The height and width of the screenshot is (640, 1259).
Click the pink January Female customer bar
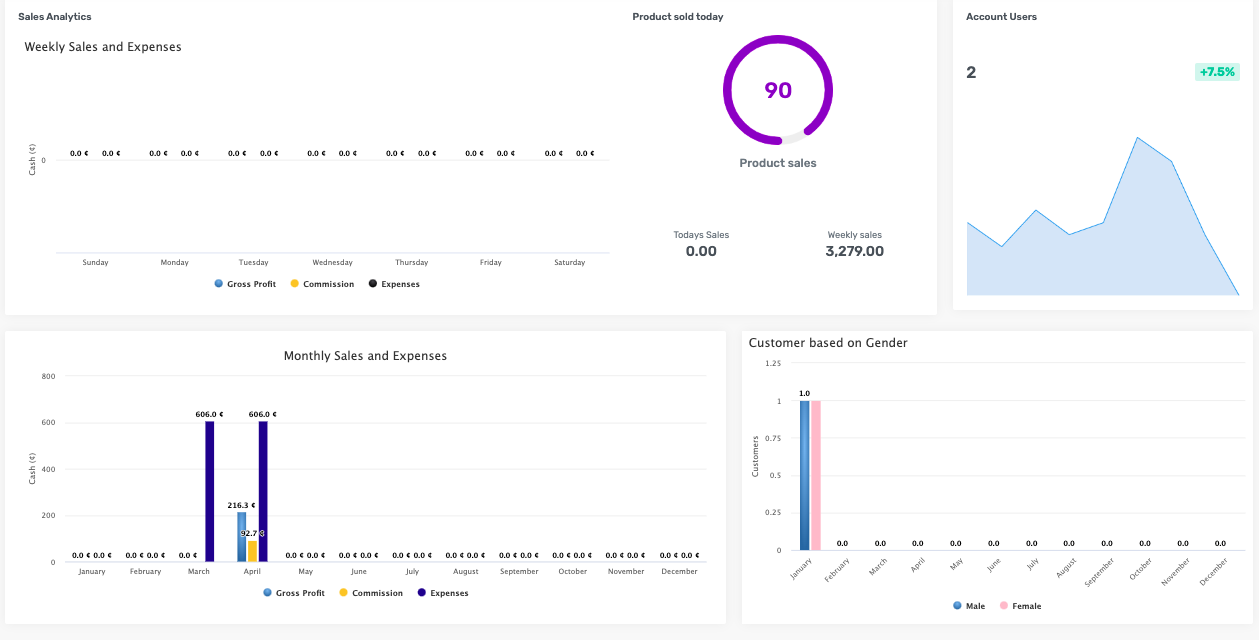tap(816, 475)
